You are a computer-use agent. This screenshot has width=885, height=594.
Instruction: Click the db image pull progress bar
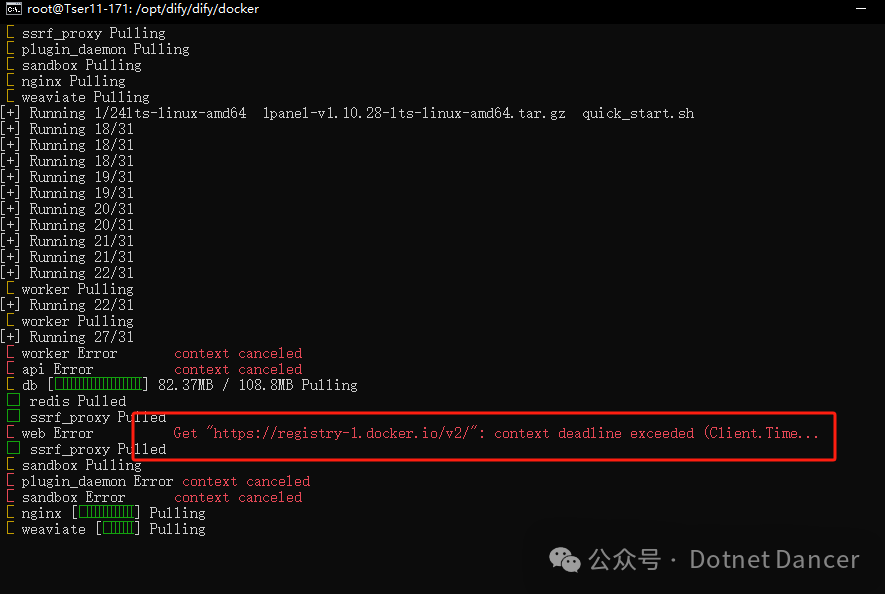pyautogui.click(x=97, y=385)
